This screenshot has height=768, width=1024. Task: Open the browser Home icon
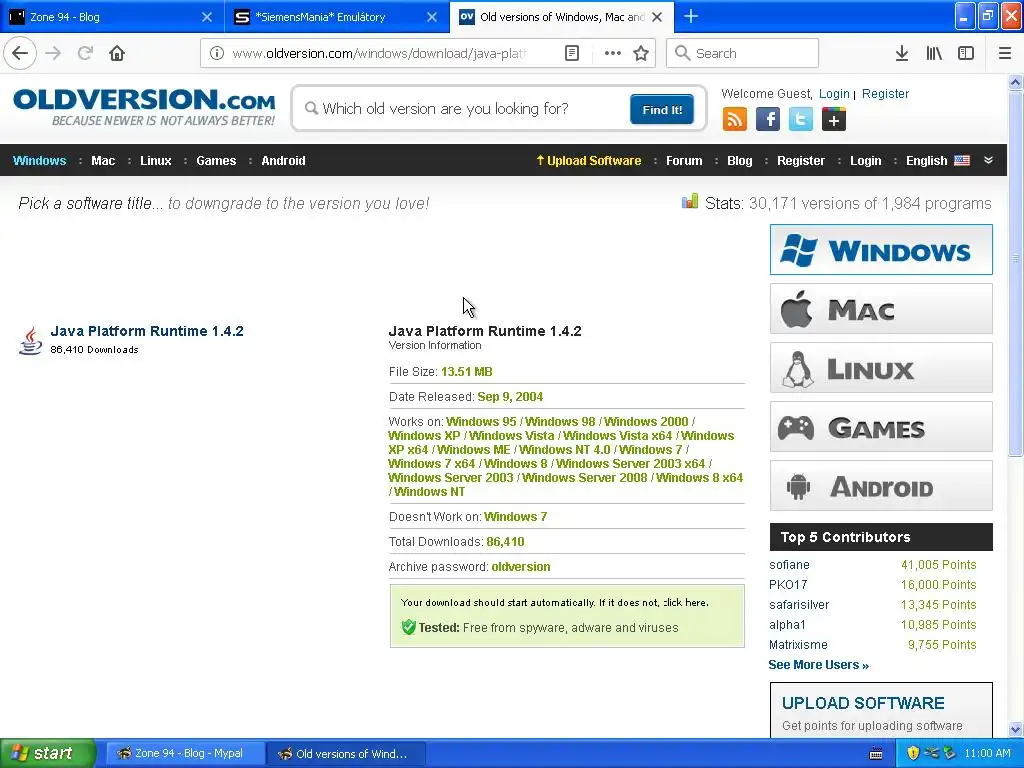[117, 53]
